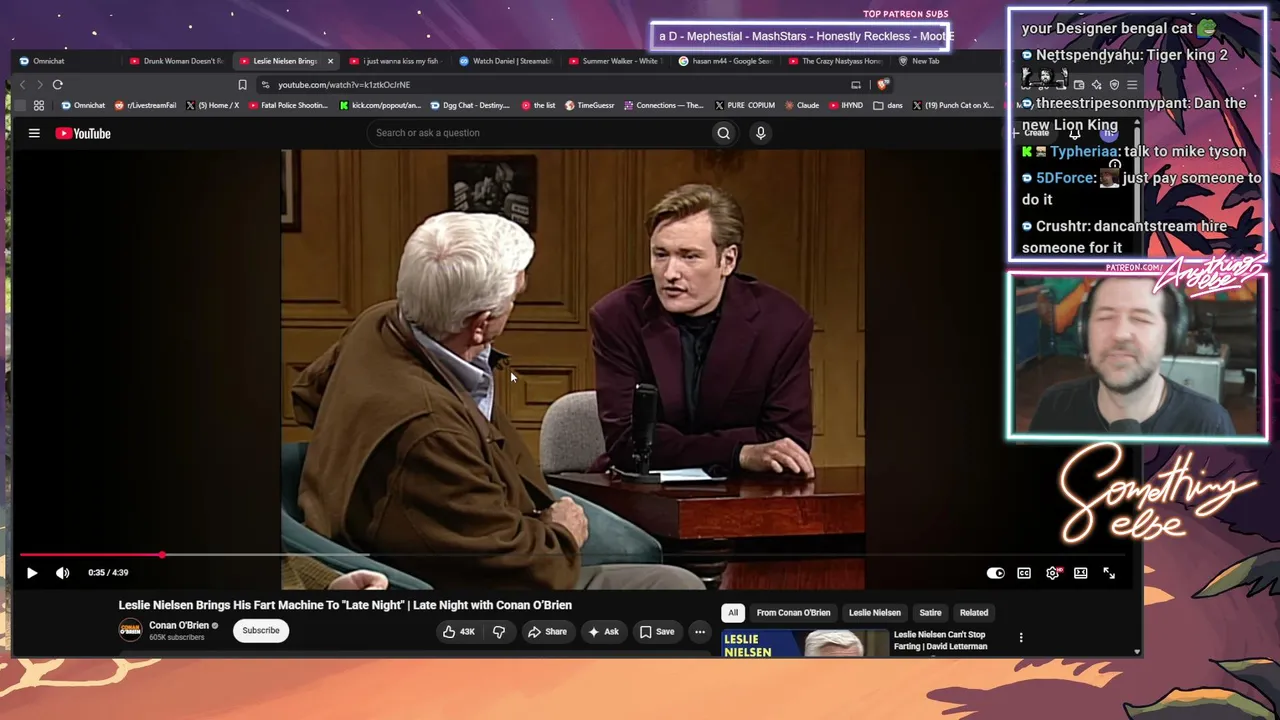This screenshot has width=1280, height=720.
Task: Toggle the autoplay switch
Action: click(995, 573)
